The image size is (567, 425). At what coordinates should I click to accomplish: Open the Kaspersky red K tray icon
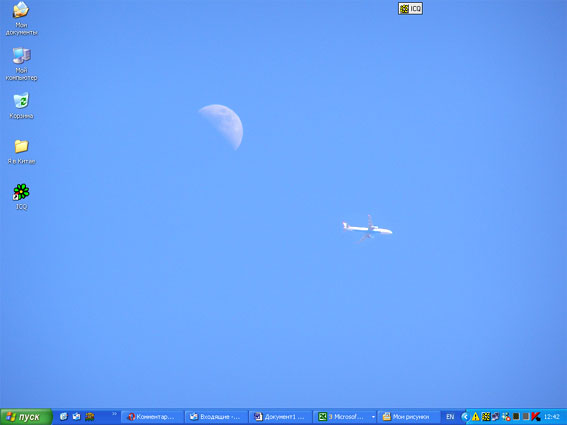click(x=536, y=417)
